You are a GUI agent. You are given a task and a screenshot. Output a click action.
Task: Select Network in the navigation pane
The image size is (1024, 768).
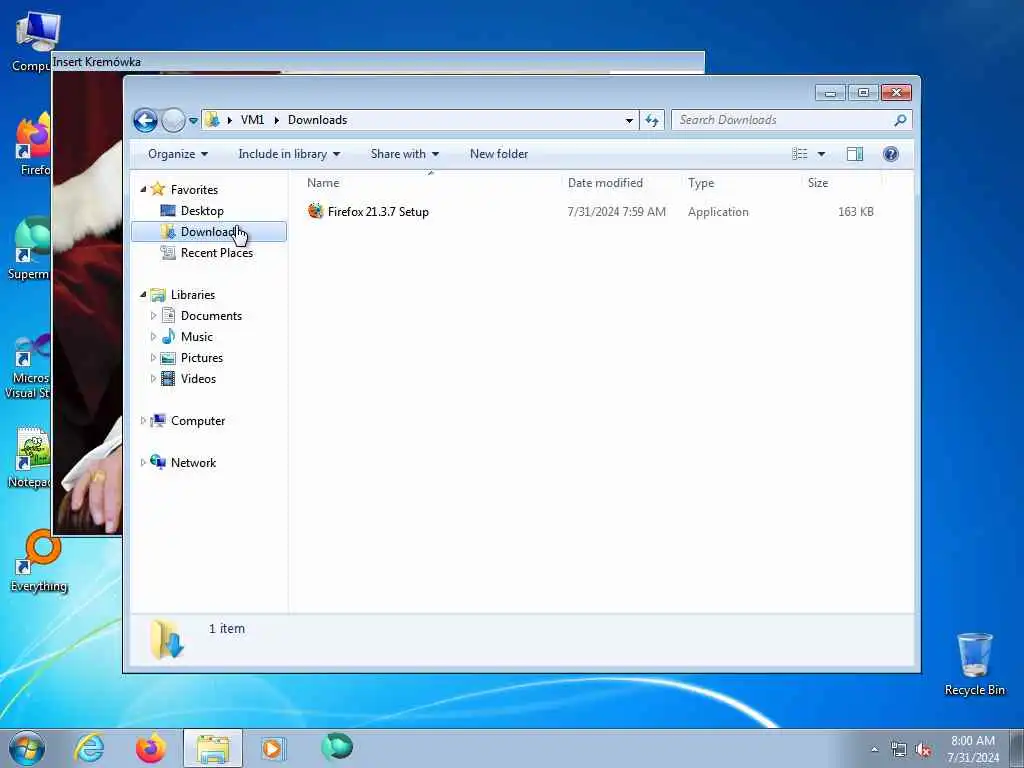[193, 463]
